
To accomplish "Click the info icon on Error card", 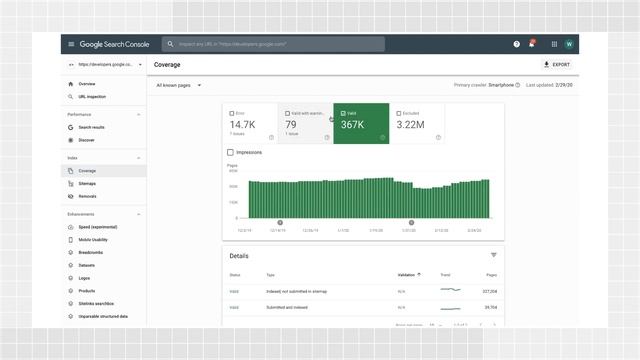I will tap(271, 138).
